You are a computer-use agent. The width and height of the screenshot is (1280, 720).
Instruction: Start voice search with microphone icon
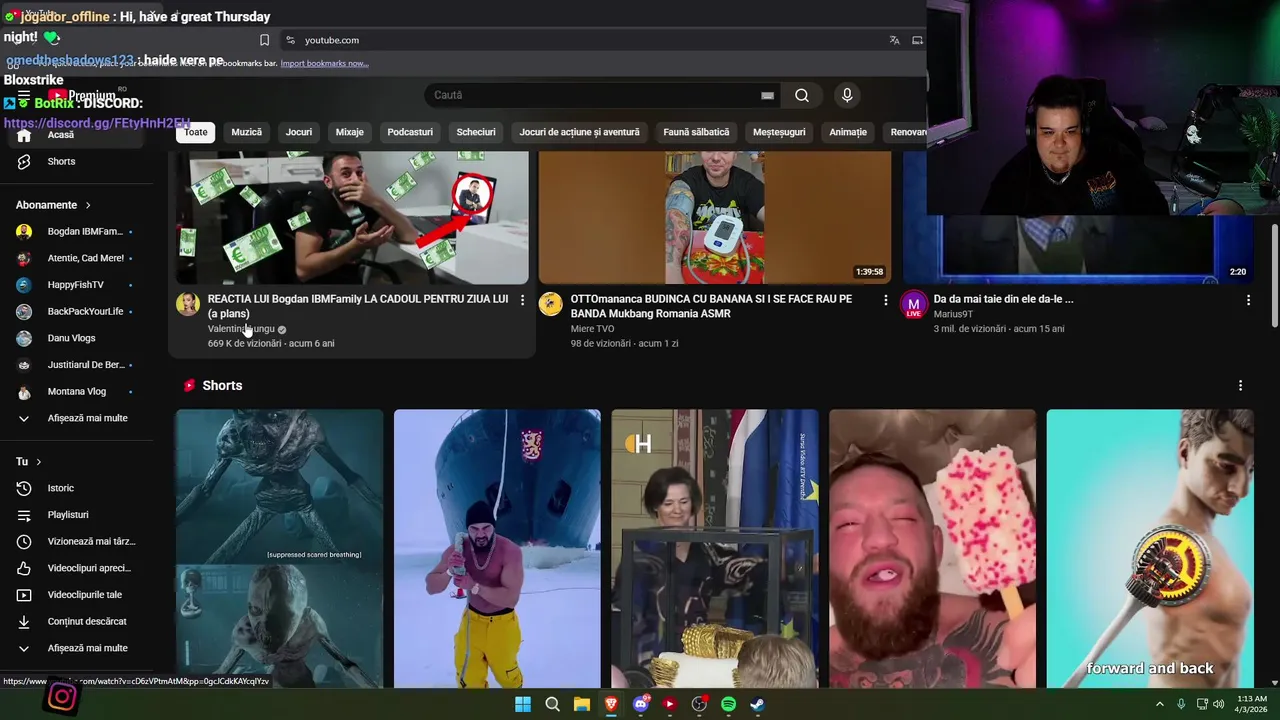pos(847,95)
